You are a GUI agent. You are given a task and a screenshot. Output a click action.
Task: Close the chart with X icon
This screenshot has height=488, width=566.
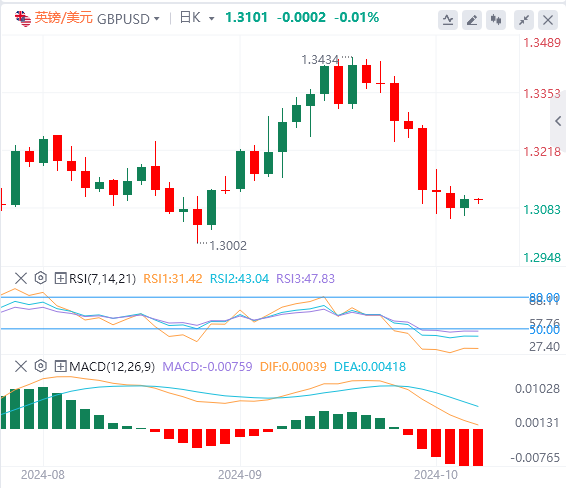(548, 20)
